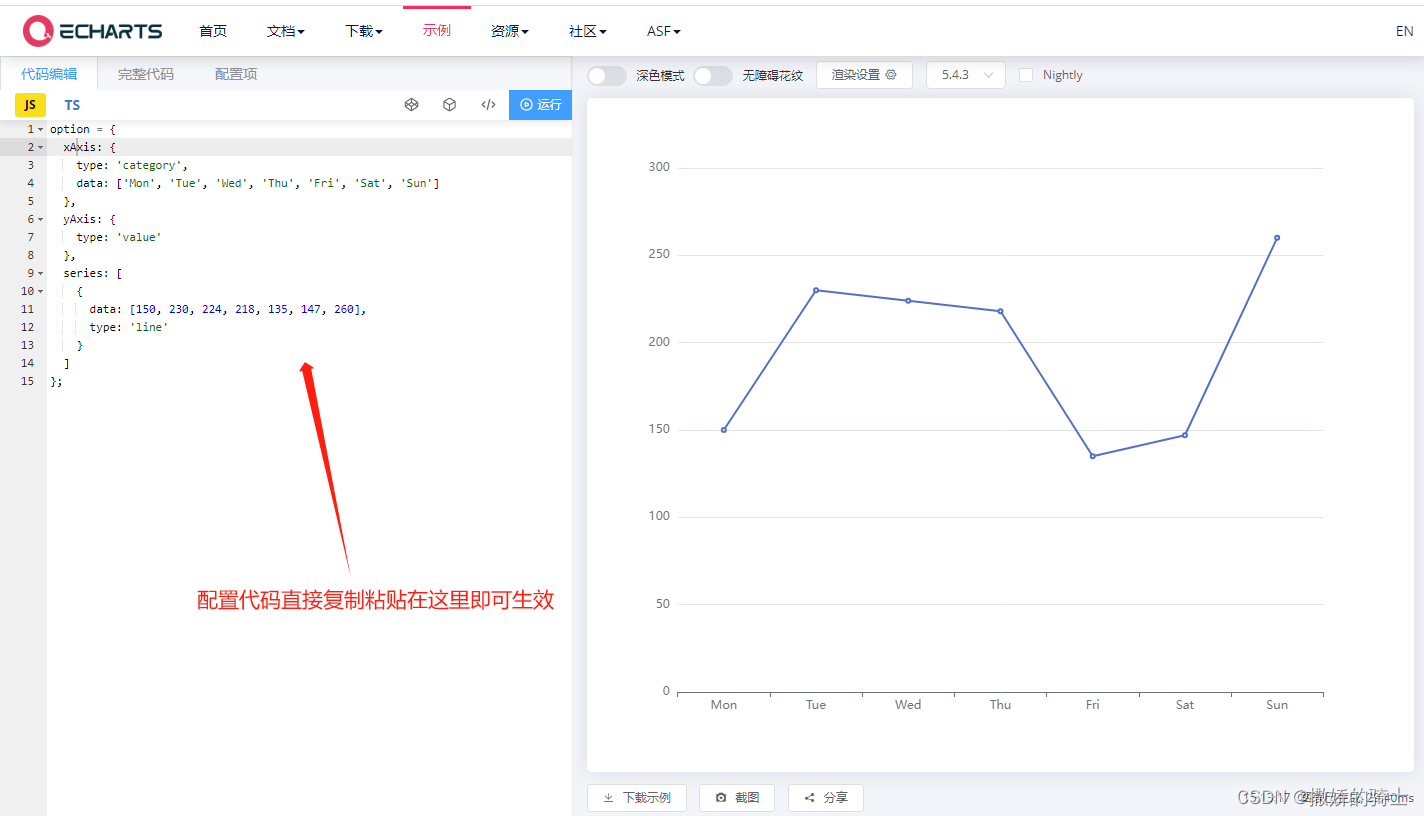1424x816 pixels.
Task: Check the Nightly version checkbox
Action: 1027,74
